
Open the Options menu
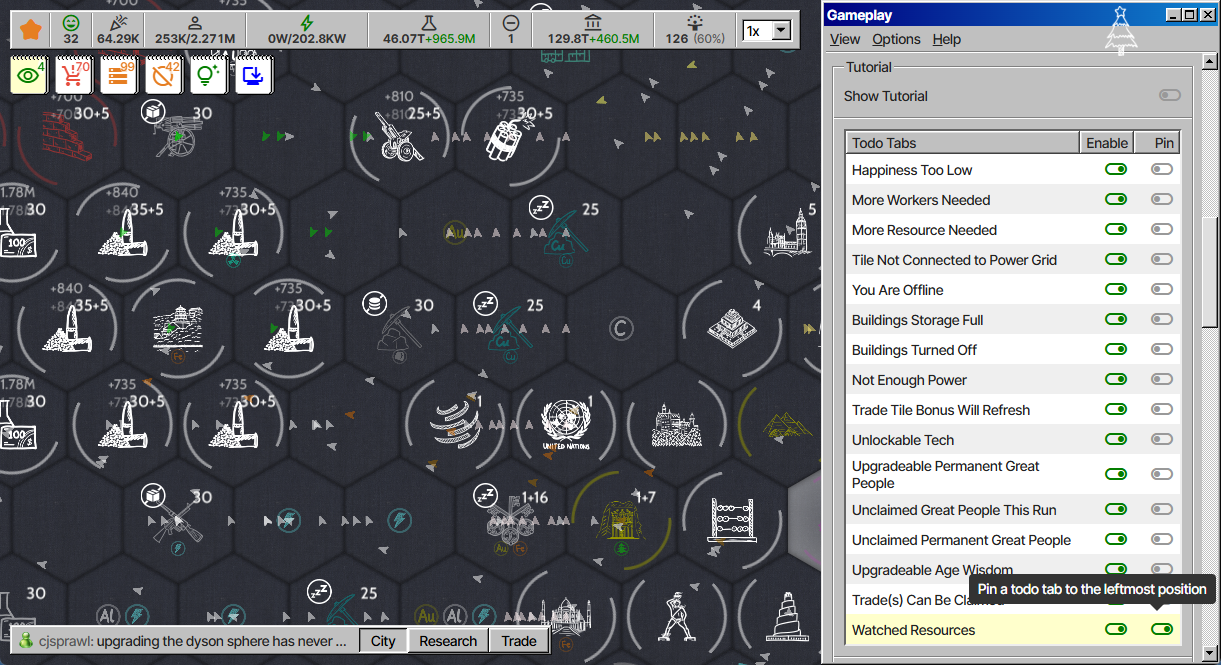point(896,39)
